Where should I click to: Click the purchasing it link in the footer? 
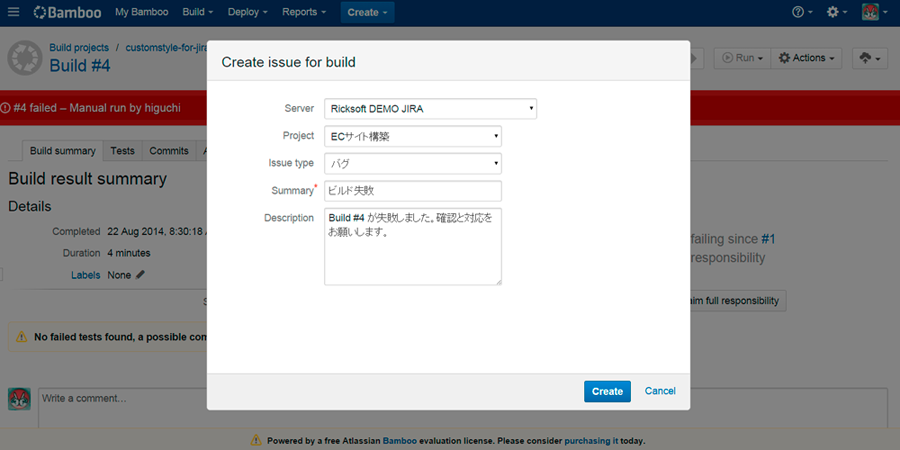[x=591, y=441]
